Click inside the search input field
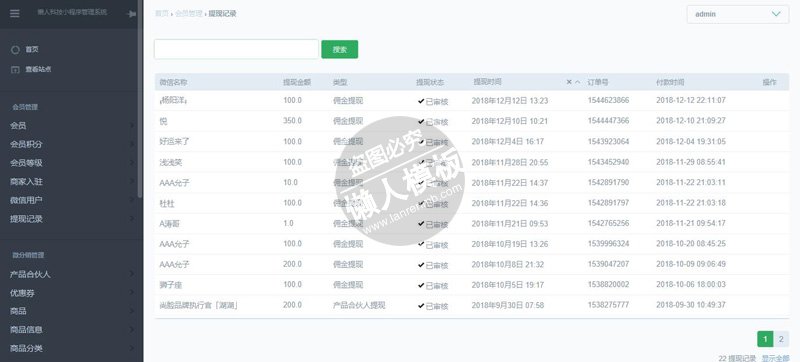This screenshot has height=362, width=800. click(236, 49)
